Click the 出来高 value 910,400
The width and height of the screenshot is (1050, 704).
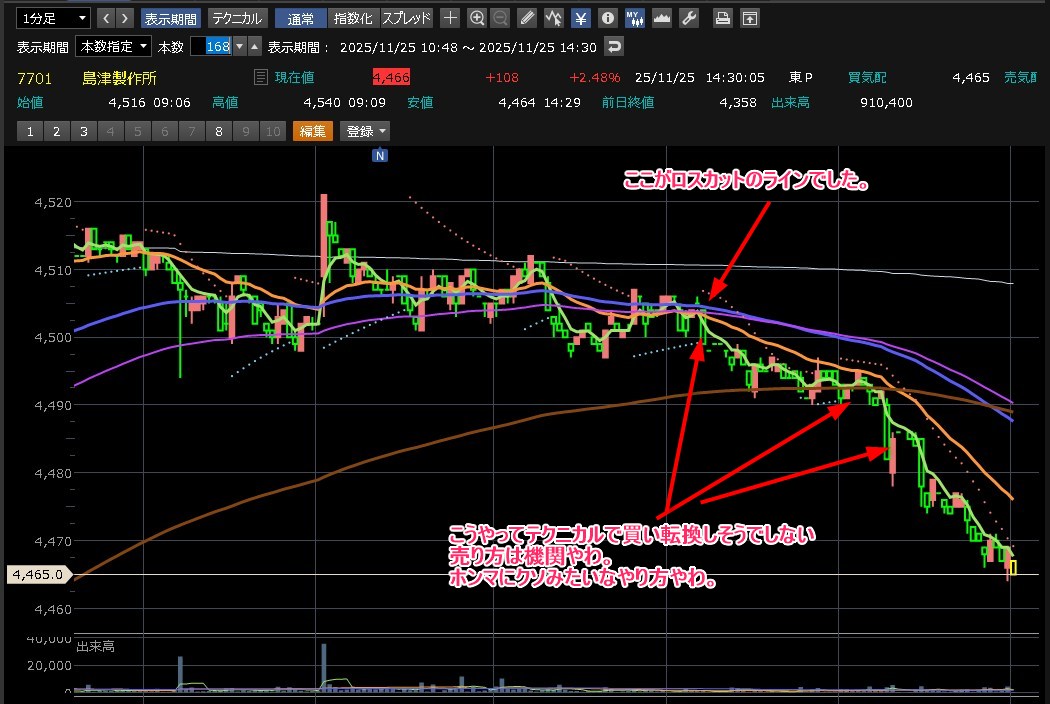click(x=886, y=102)
